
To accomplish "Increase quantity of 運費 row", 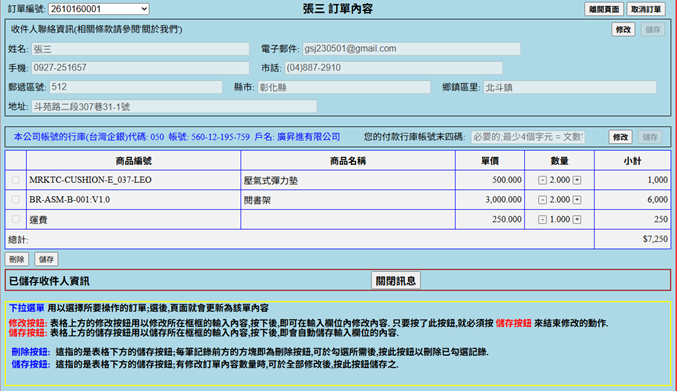I will (577, 220).
